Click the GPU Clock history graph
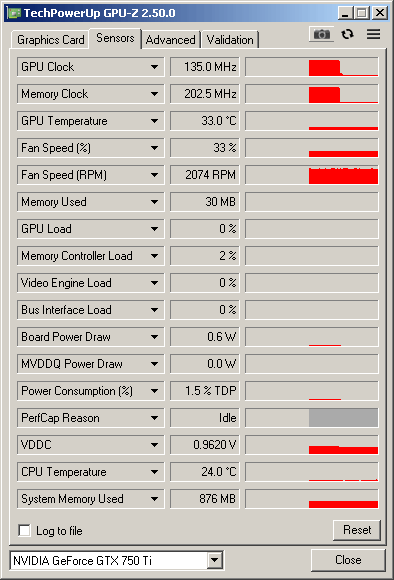The height and width of the screenshot is (580, 394). click(x=312, y=67)
